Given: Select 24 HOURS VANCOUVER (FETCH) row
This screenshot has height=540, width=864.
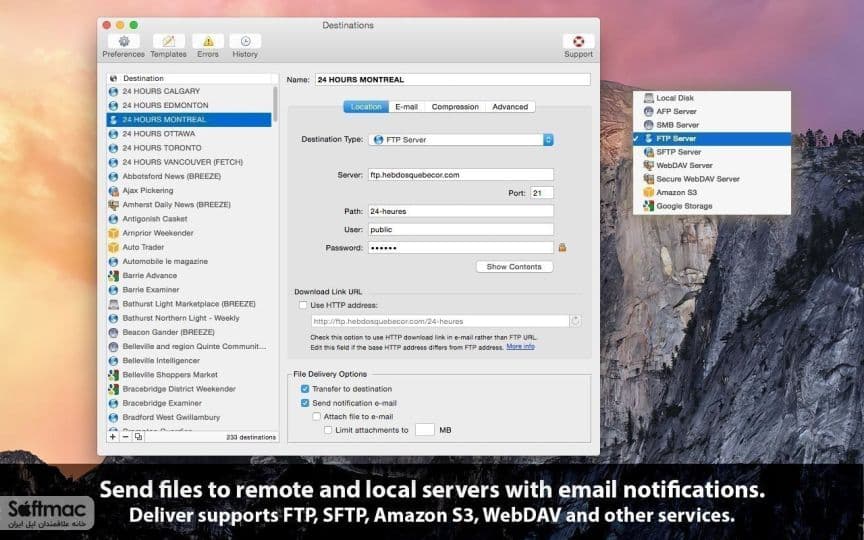Looking at the screenshot, I should pos(189,162).
